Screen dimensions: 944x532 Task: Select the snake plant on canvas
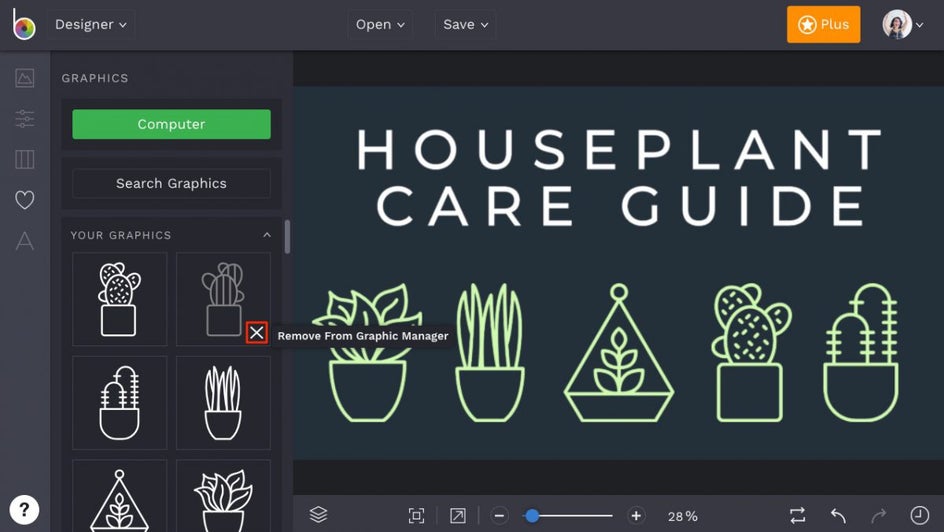[489, 353]
